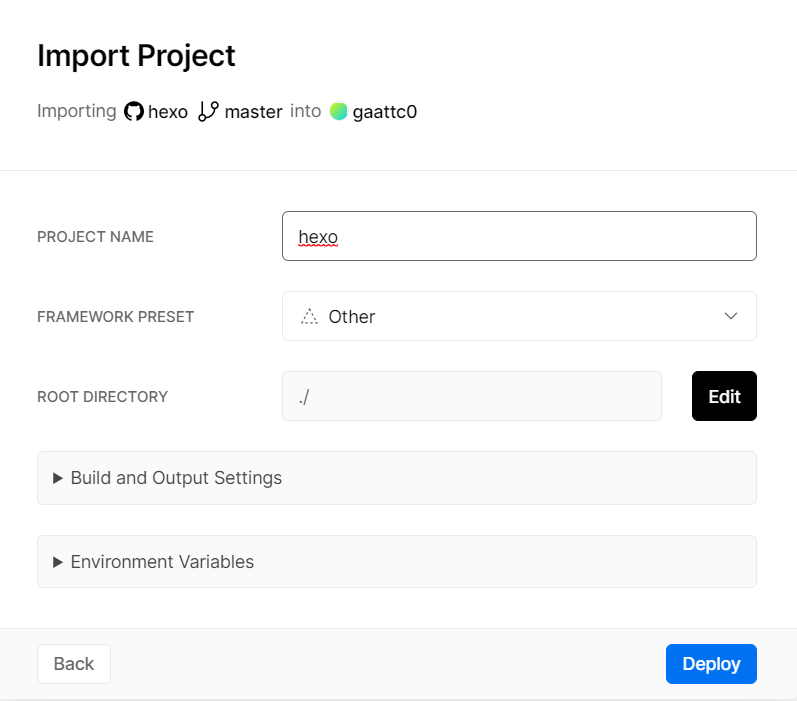Click the GitHub icon beside hexo
This screenshot has height=701, width=797.
(134, 112)
